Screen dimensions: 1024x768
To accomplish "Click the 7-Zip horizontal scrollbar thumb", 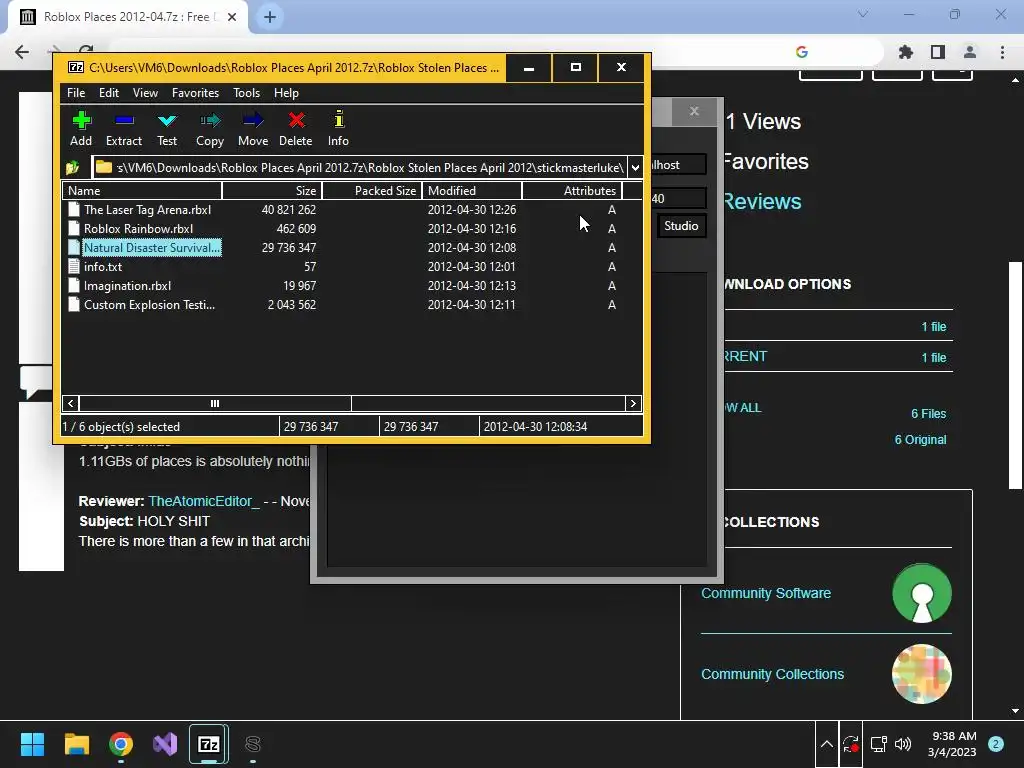I will pyautogui.click(x=216, y=404).
